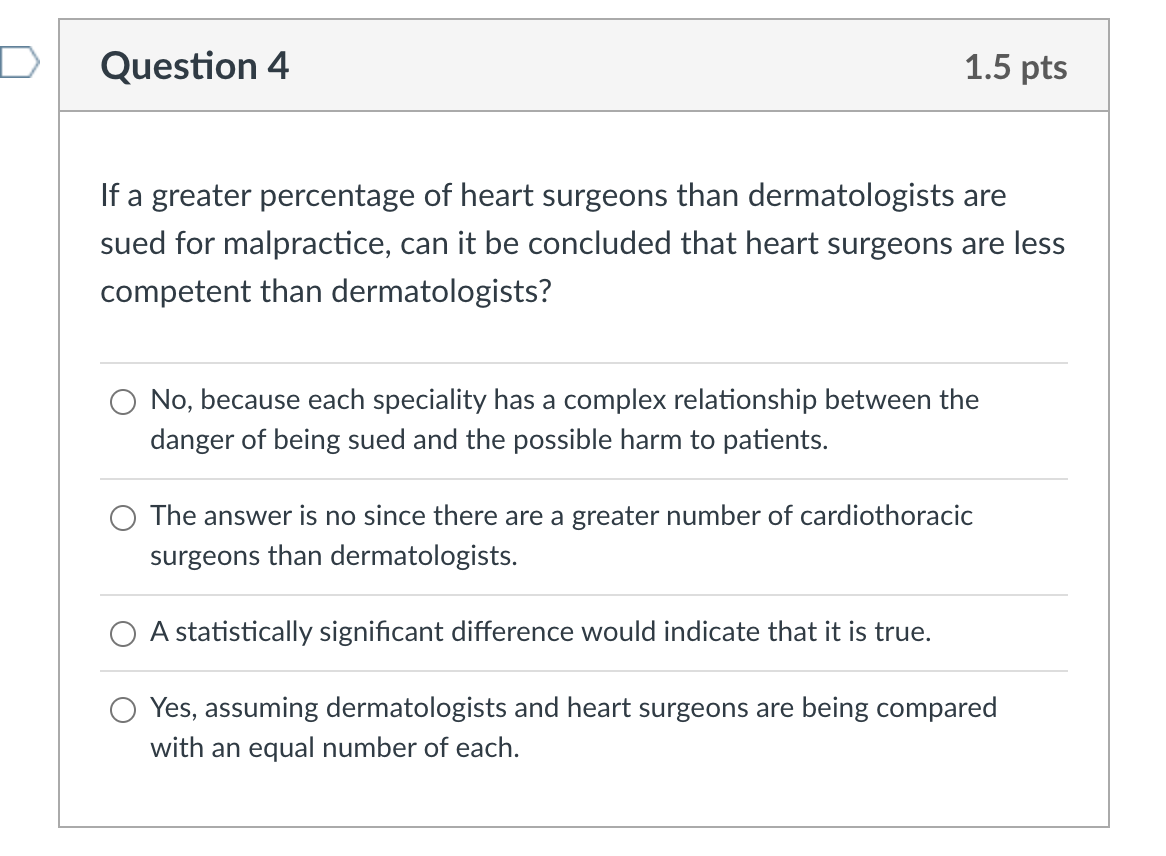
Task: Click the "1.5 pts" points label
Action: [x=1016, y=67]
